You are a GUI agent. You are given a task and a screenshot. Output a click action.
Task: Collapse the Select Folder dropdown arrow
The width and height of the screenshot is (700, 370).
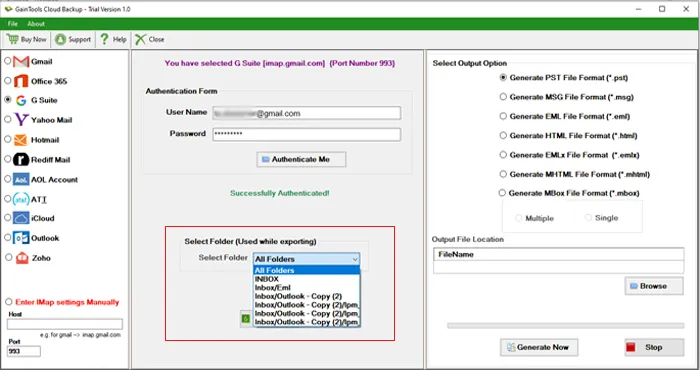pyautogui.click(x=355, y=259)
